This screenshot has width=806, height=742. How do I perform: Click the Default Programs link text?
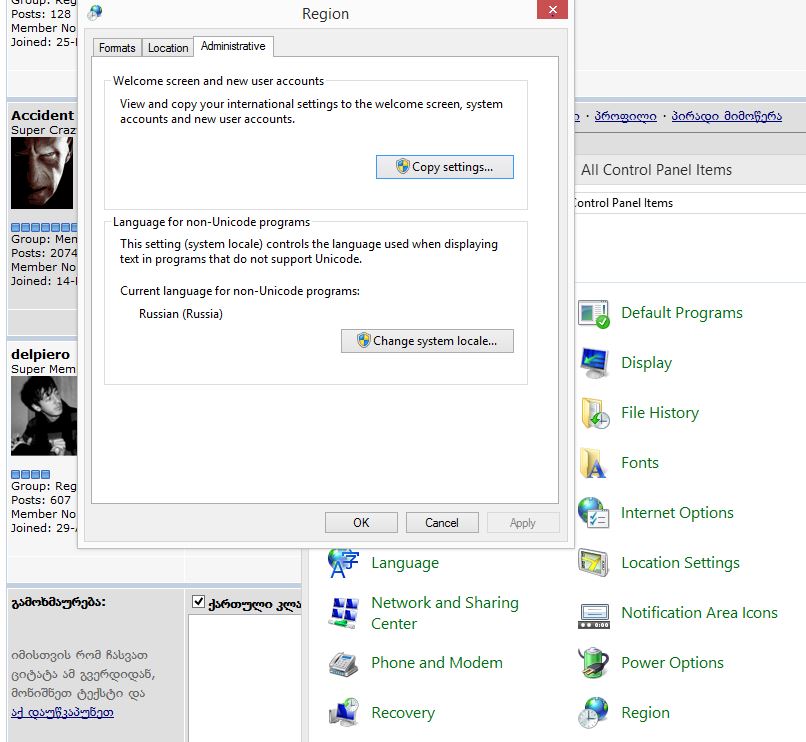682,313
